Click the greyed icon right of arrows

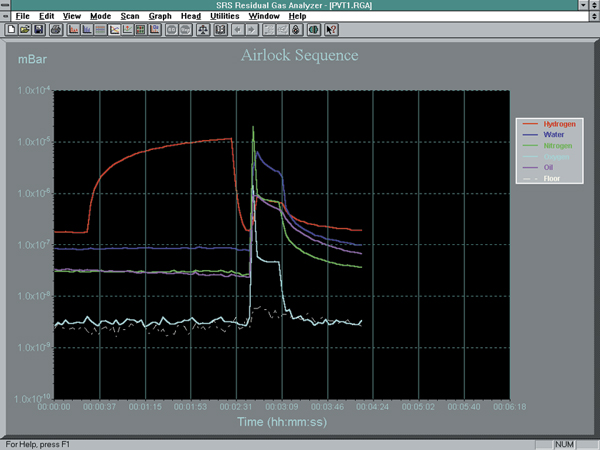pyautogui.click(x=269, y=29)
